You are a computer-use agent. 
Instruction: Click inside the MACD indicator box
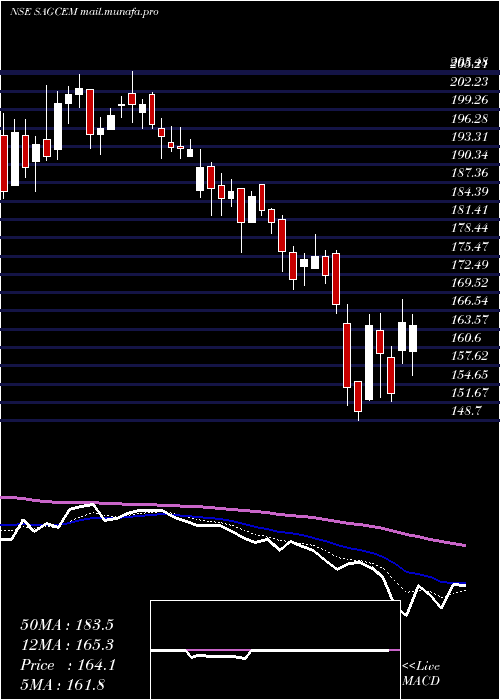pyautogui.click(x=275, y=650)
